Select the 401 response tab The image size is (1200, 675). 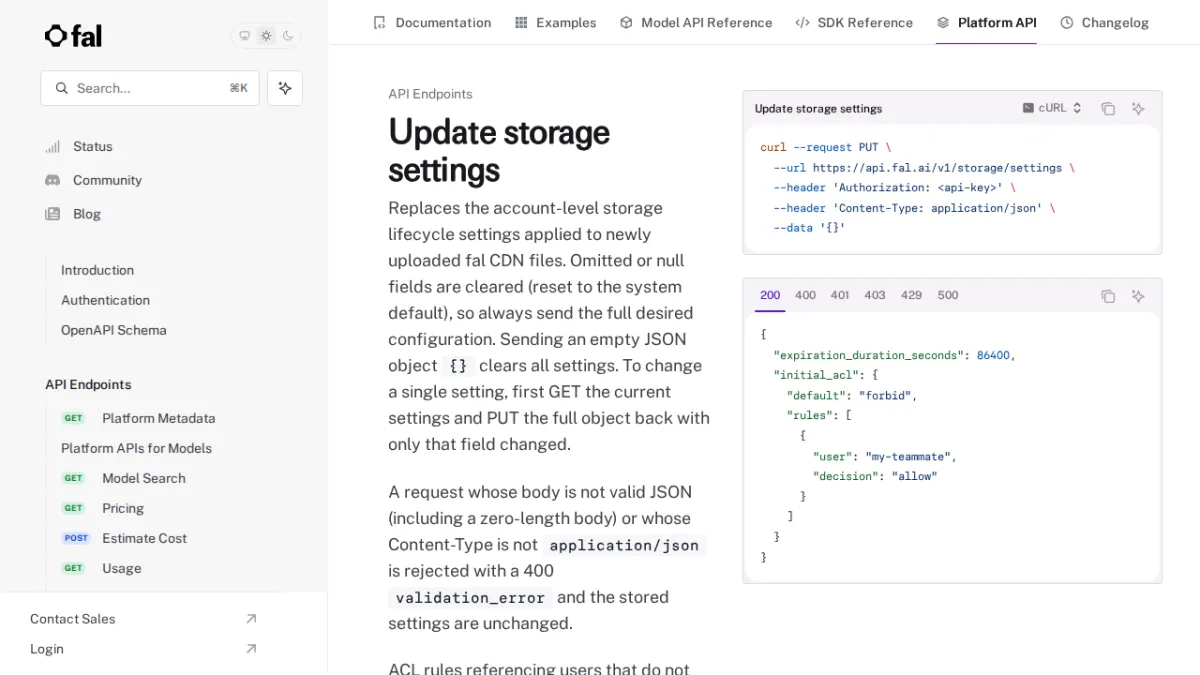(840, 295)
